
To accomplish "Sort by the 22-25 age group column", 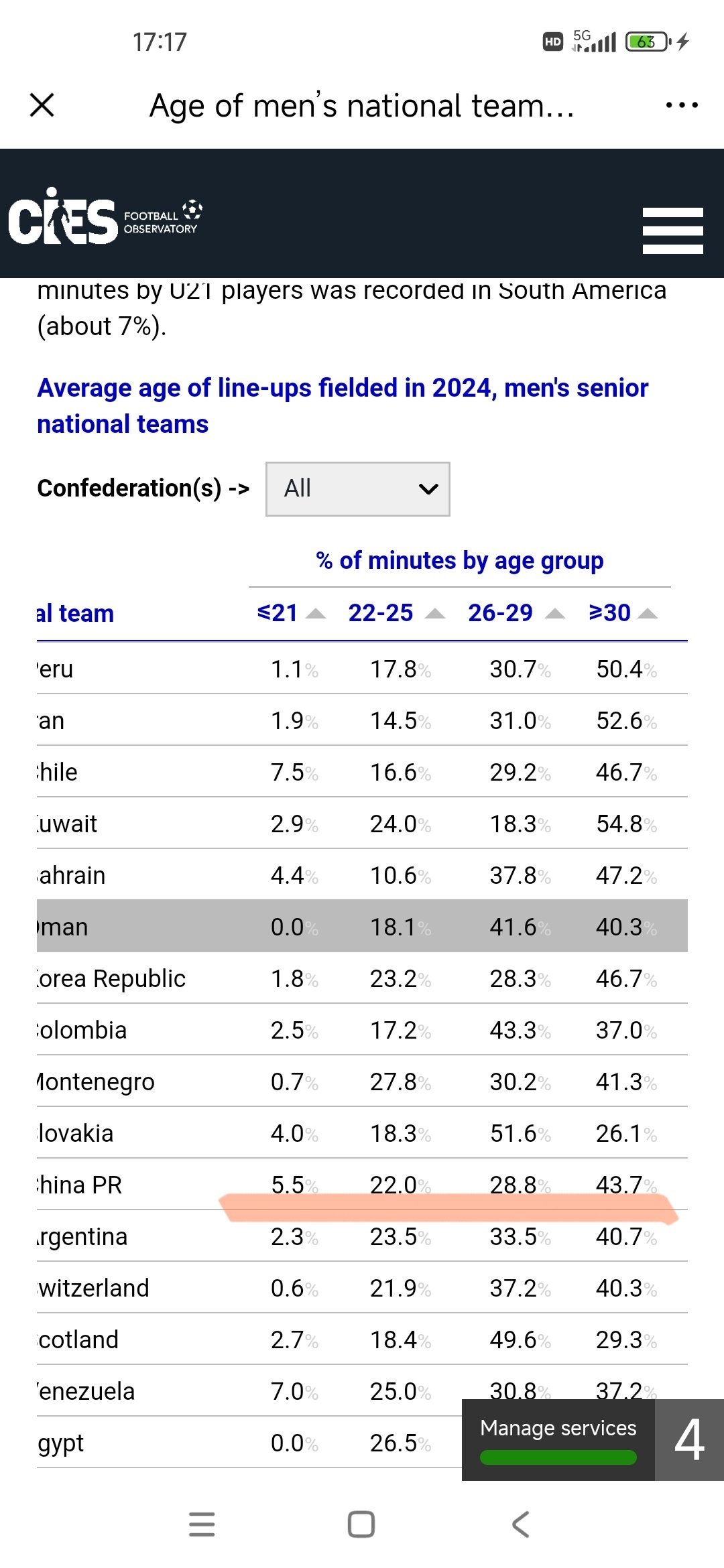I will (x=396, y=613).
